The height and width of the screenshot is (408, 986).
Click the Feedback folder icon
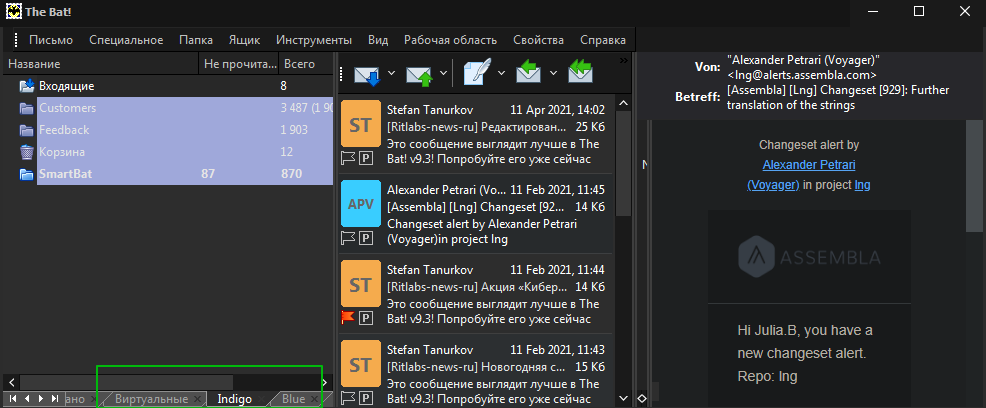click(x=26, y=130)
